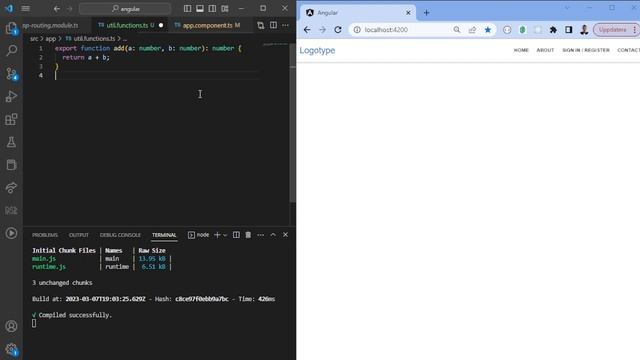This screenshot has width=640, height=360.
Task: Open the zoom magnifier in address bar
Action: (457, 30)
